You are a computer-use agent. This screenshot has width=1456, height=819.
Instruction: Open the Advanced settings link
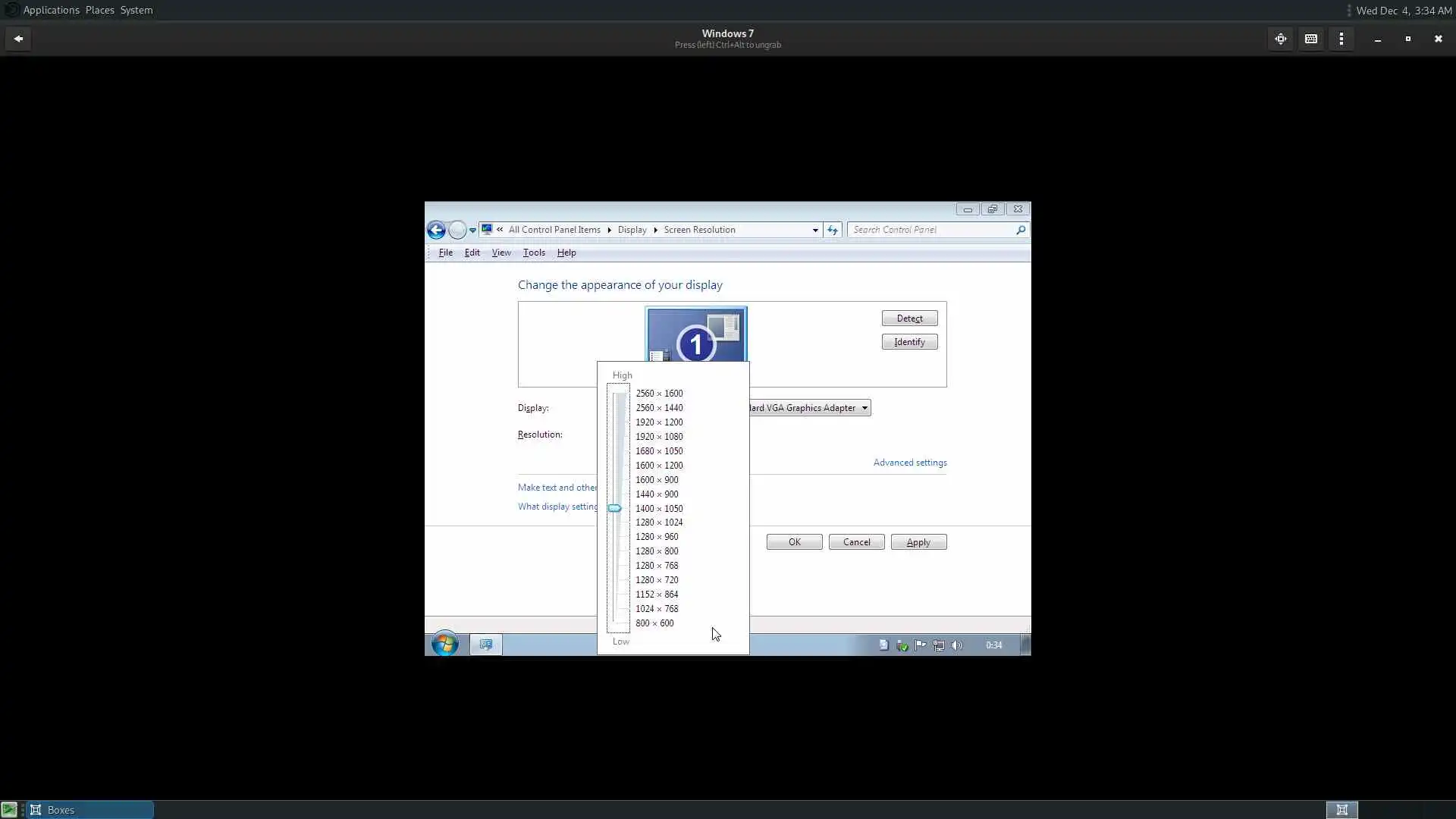(x=909, y=463)
